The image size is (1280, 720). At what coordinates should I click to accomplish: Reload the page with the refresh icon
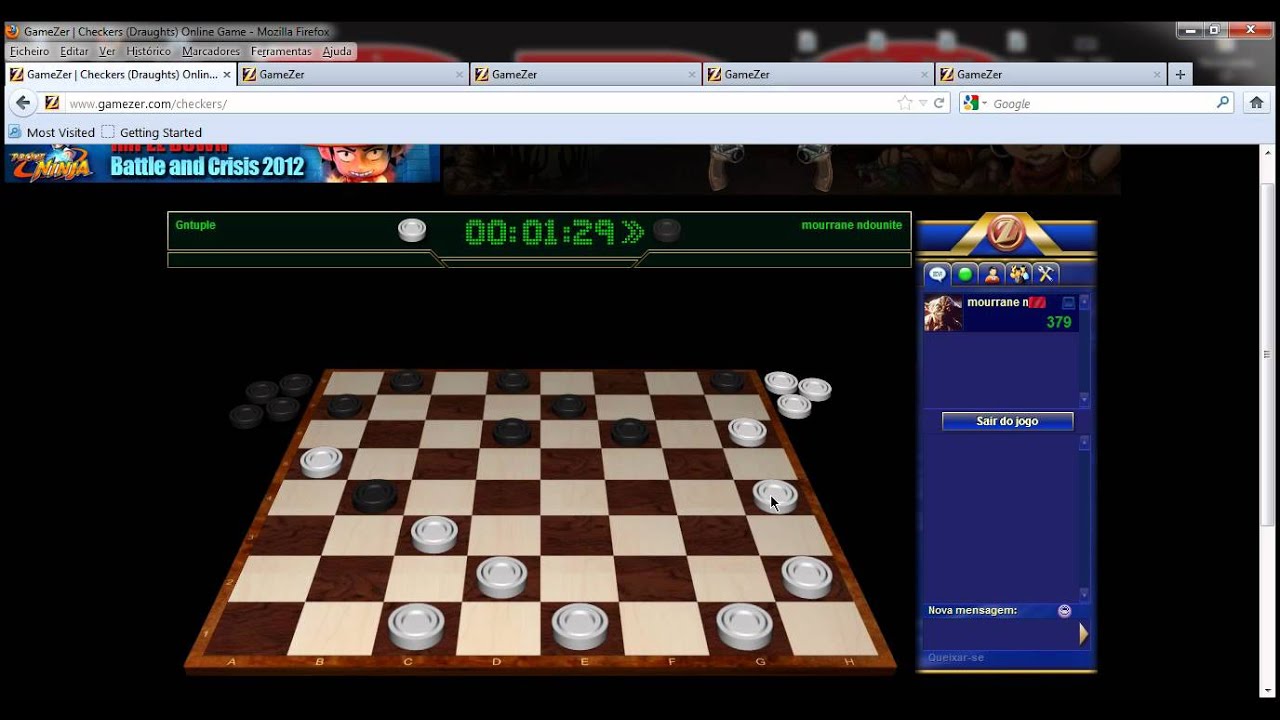939,103
